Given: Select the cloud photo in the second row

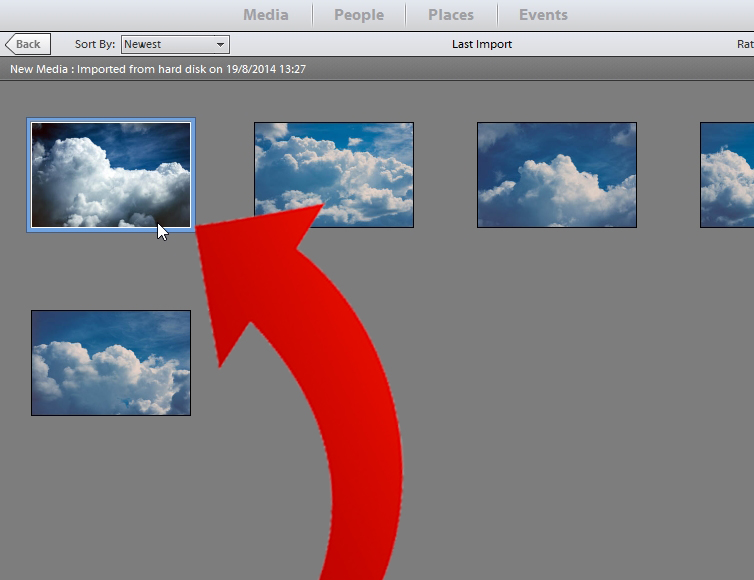Looking at the screenshot, I should click(111, 363).
